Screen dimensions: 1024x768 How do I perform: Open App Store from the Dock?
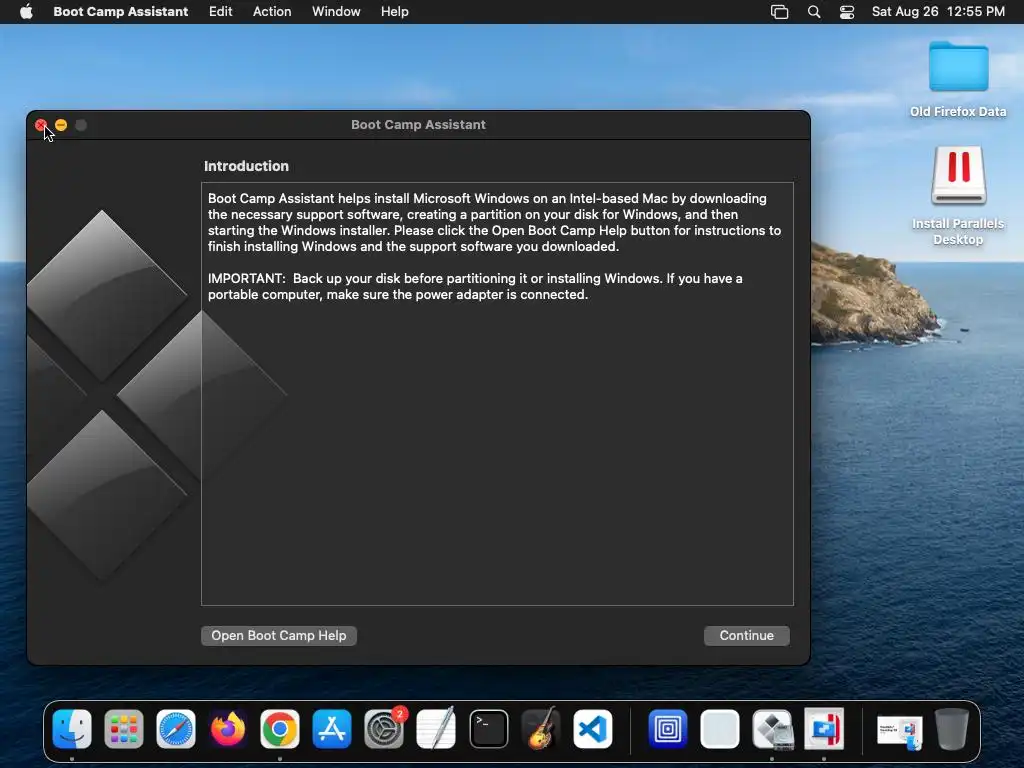pyautogui.click(x=332, y=729)
